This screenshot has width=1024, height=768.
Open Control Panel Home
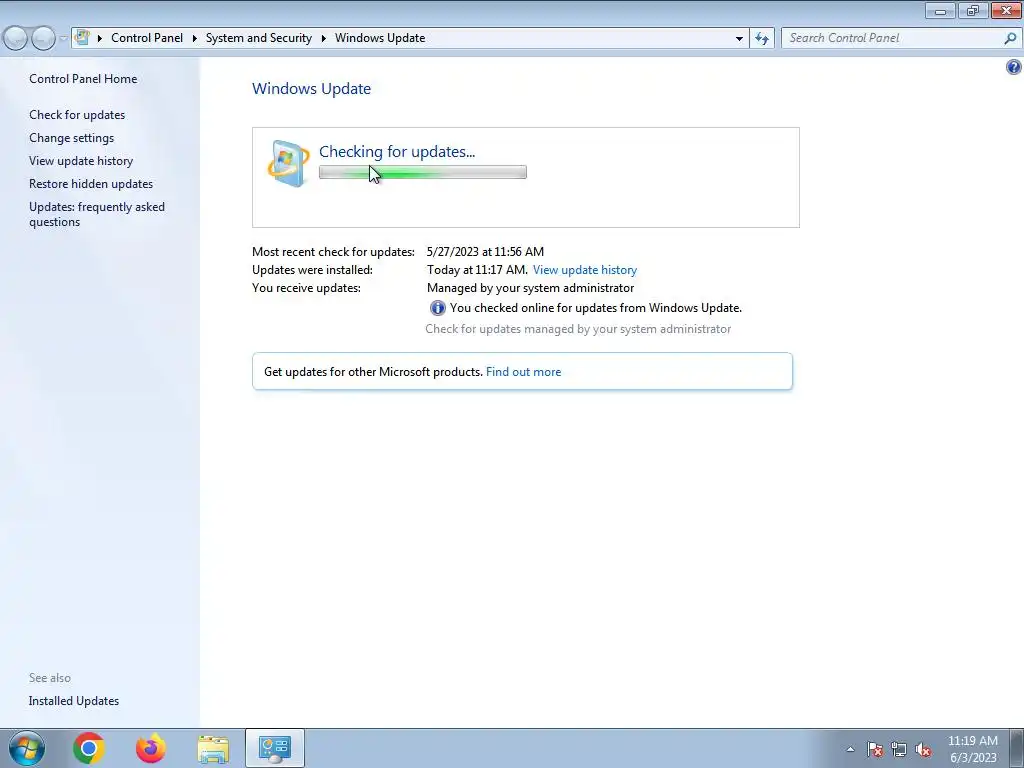83,79
